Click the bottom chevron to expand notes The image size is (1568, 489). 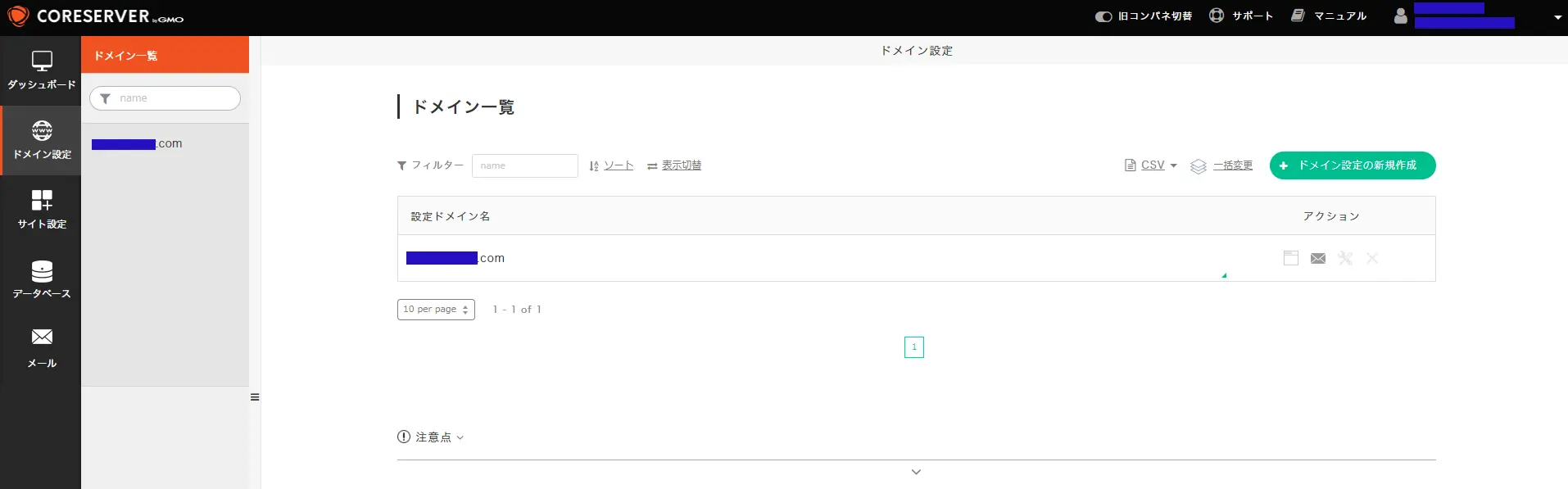click(x=916, y=472)
